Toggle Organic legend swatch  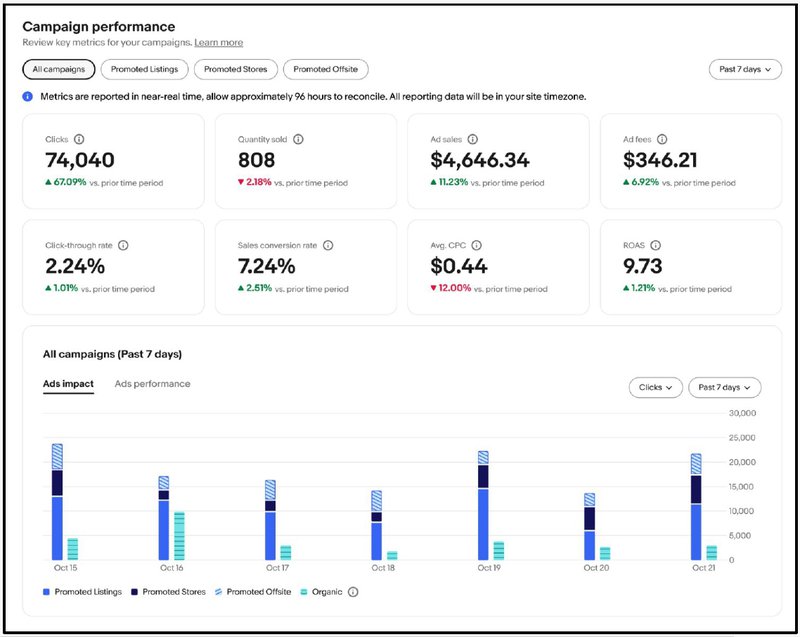304,592
